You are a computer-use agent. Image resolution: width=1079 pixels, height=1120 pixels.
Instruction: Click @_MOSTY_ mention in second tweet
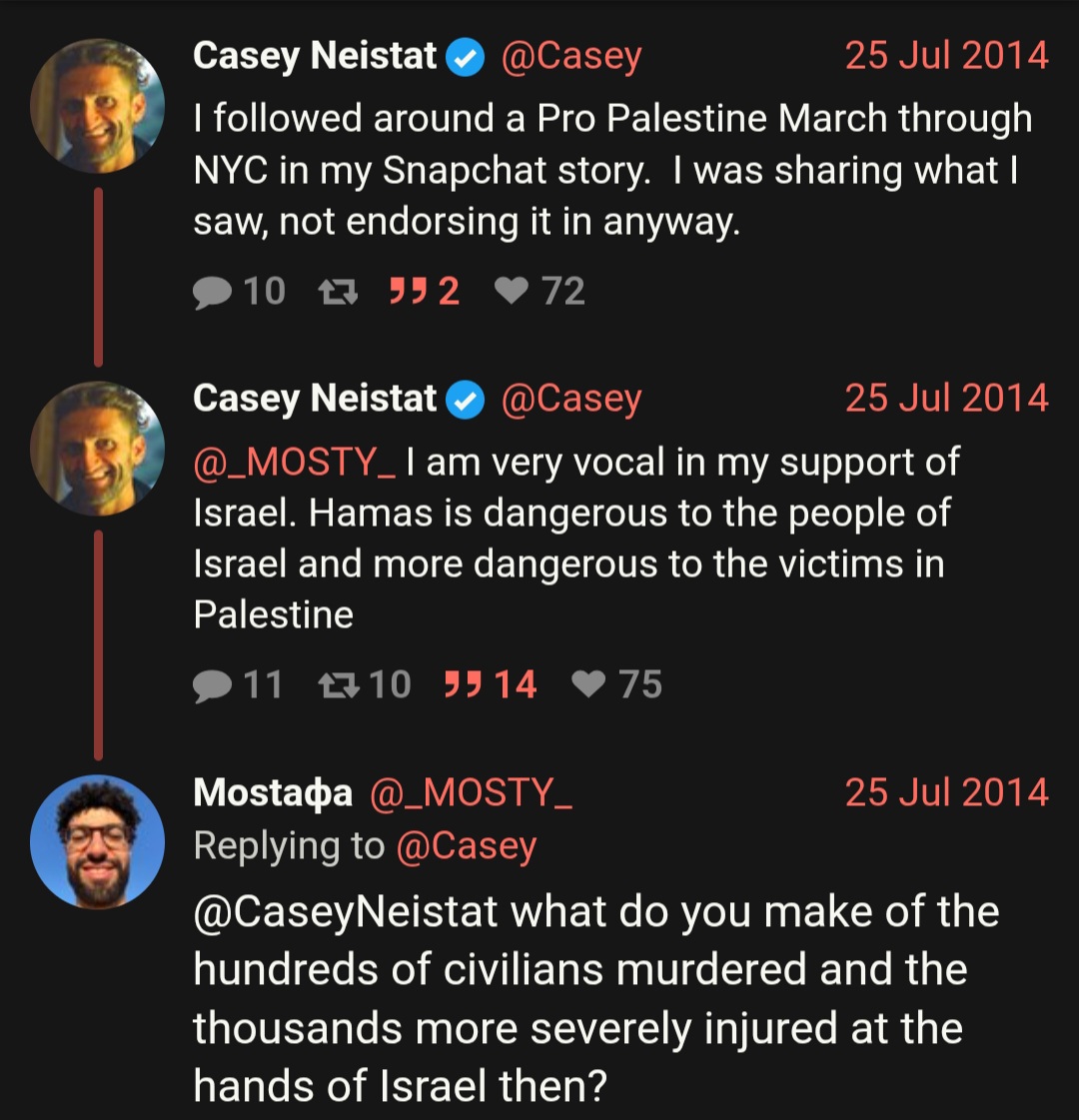click(294, 463)
